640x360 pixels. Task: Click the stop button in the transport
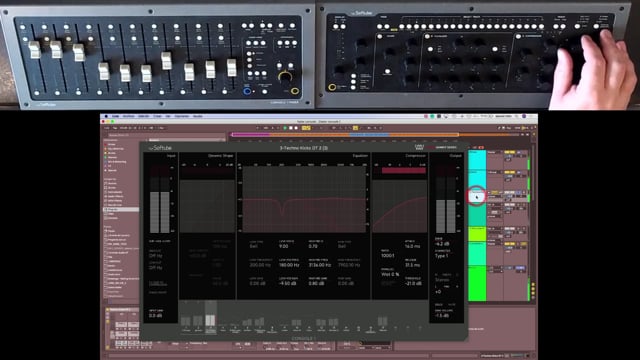291,128
